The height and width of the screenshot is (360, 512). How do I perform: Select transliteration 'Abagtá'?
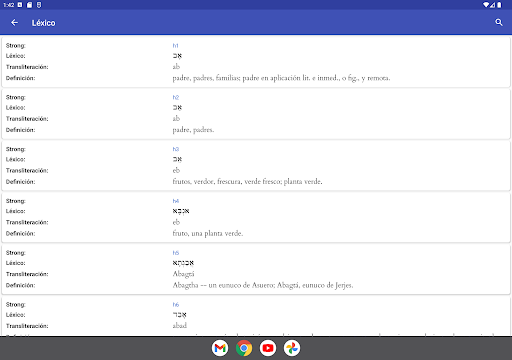tap(183, 274)
